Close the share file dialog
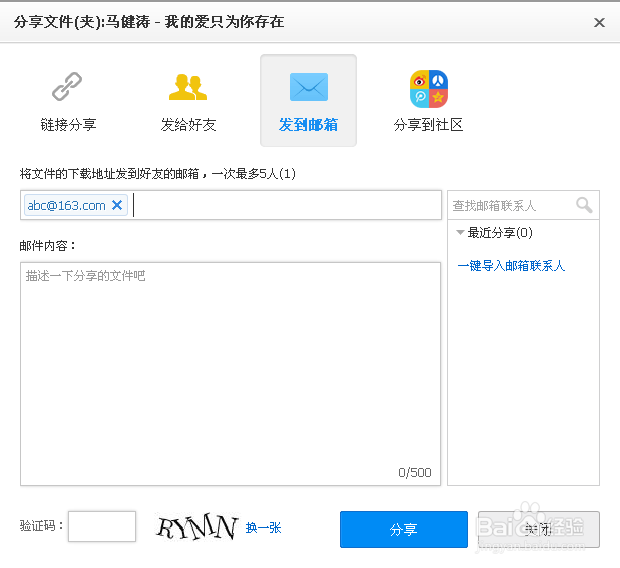This screenshot has width=620, height=568. pos(599,23)
